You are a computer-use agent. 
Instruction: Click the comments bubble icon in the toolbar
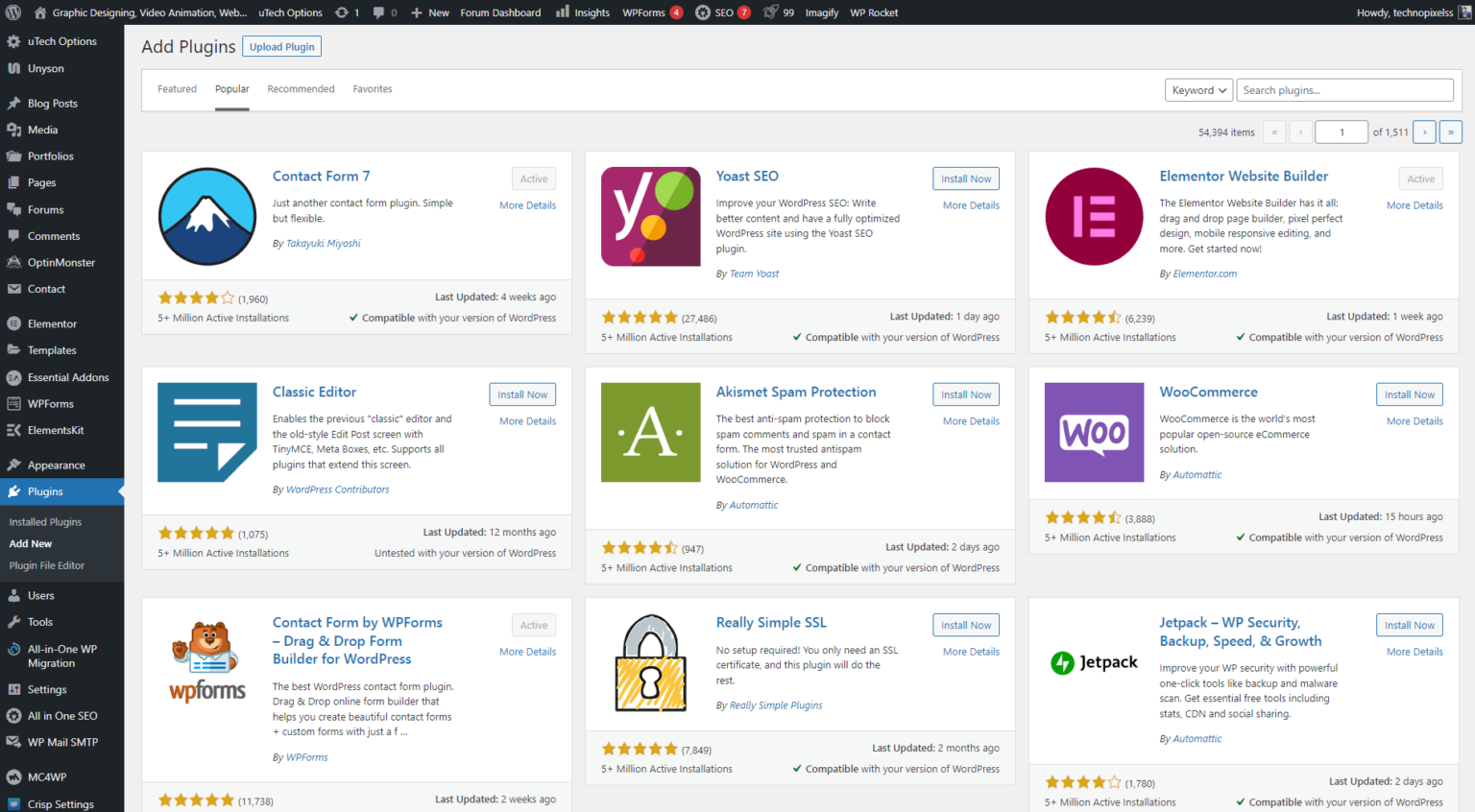point(379,12)
